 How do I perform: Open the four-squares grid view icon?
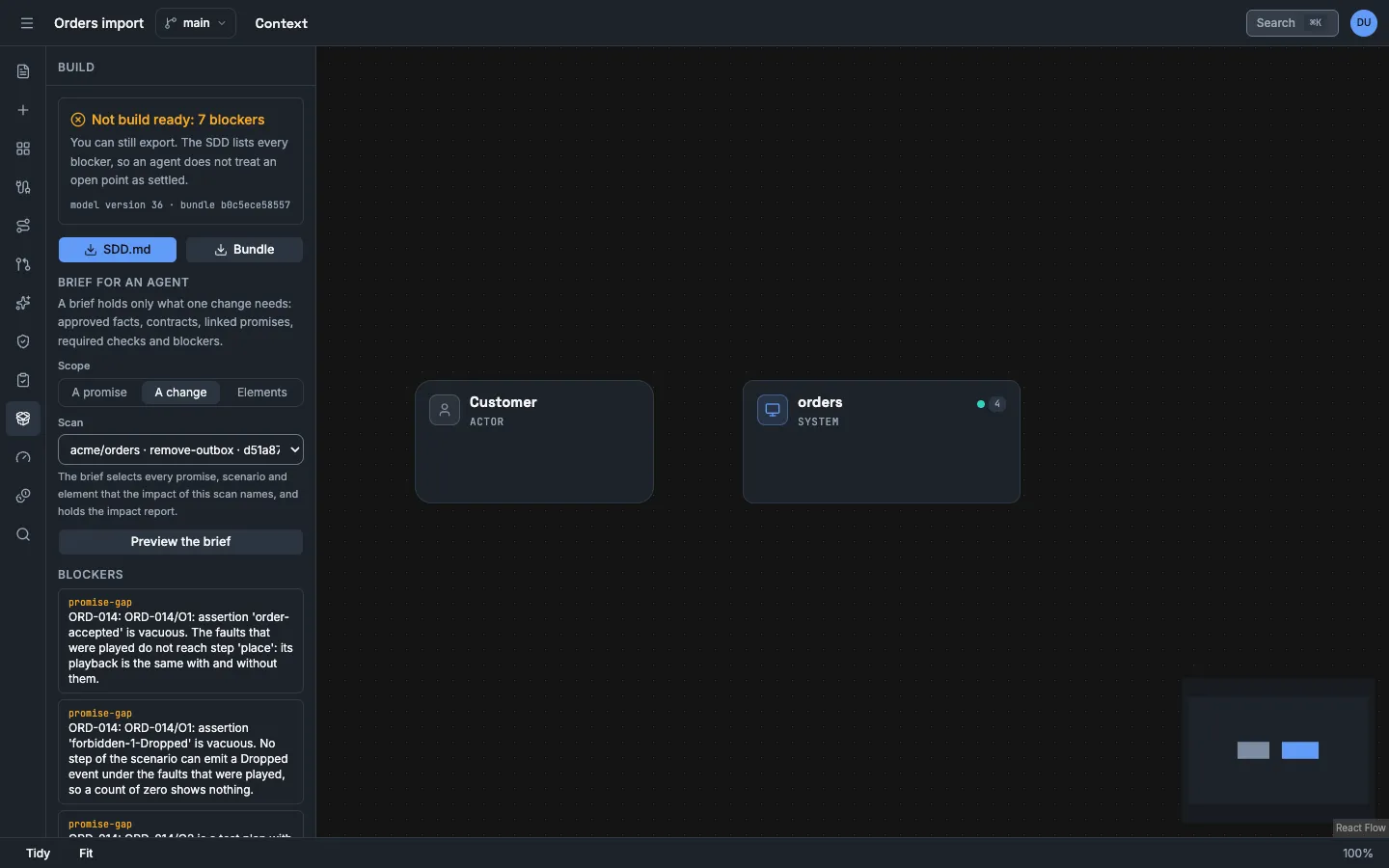(x=23, y=149)
